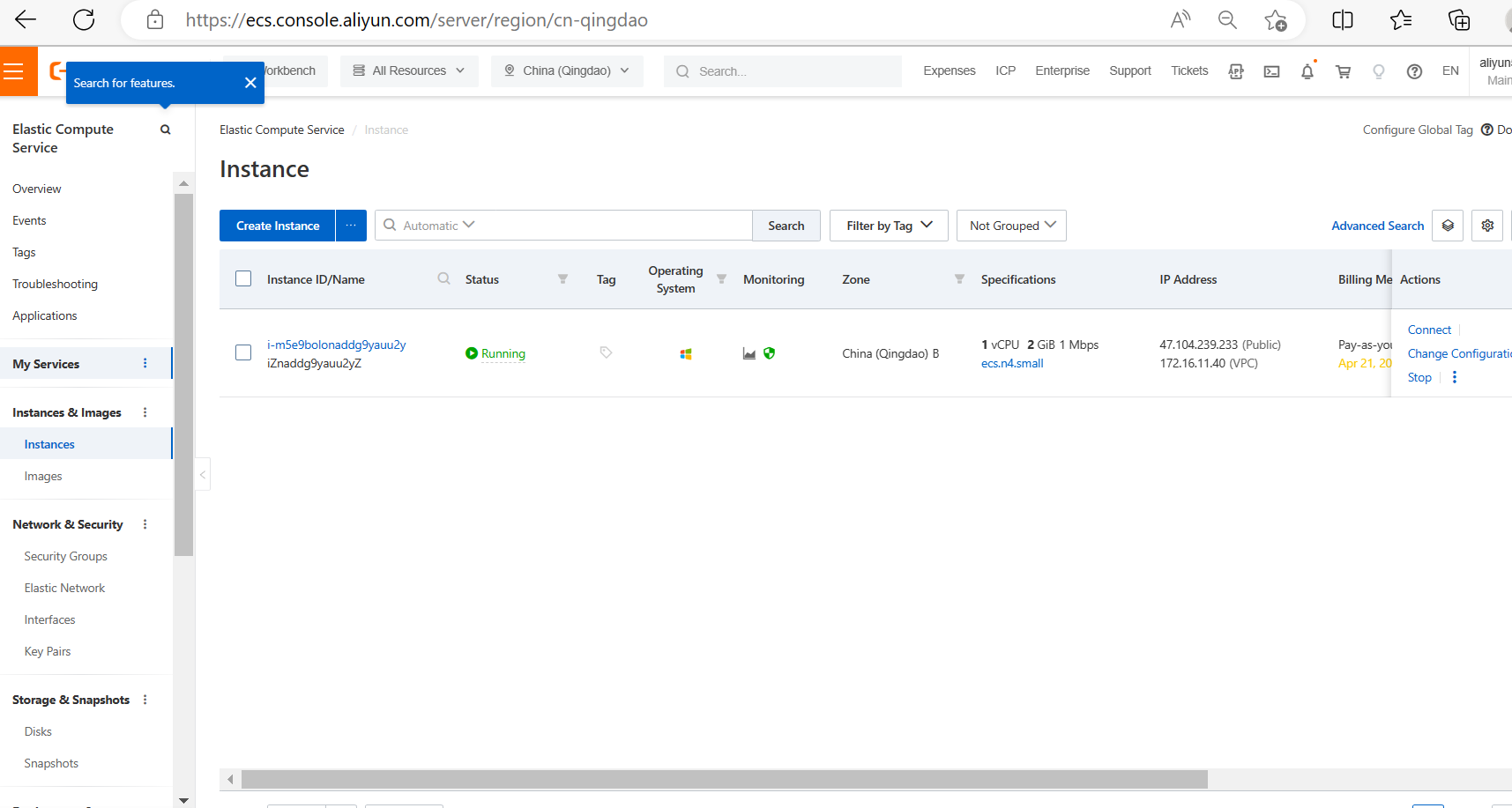Check the box for instance iZnaddg9yauu2yZ

click(x=243, y=352)
